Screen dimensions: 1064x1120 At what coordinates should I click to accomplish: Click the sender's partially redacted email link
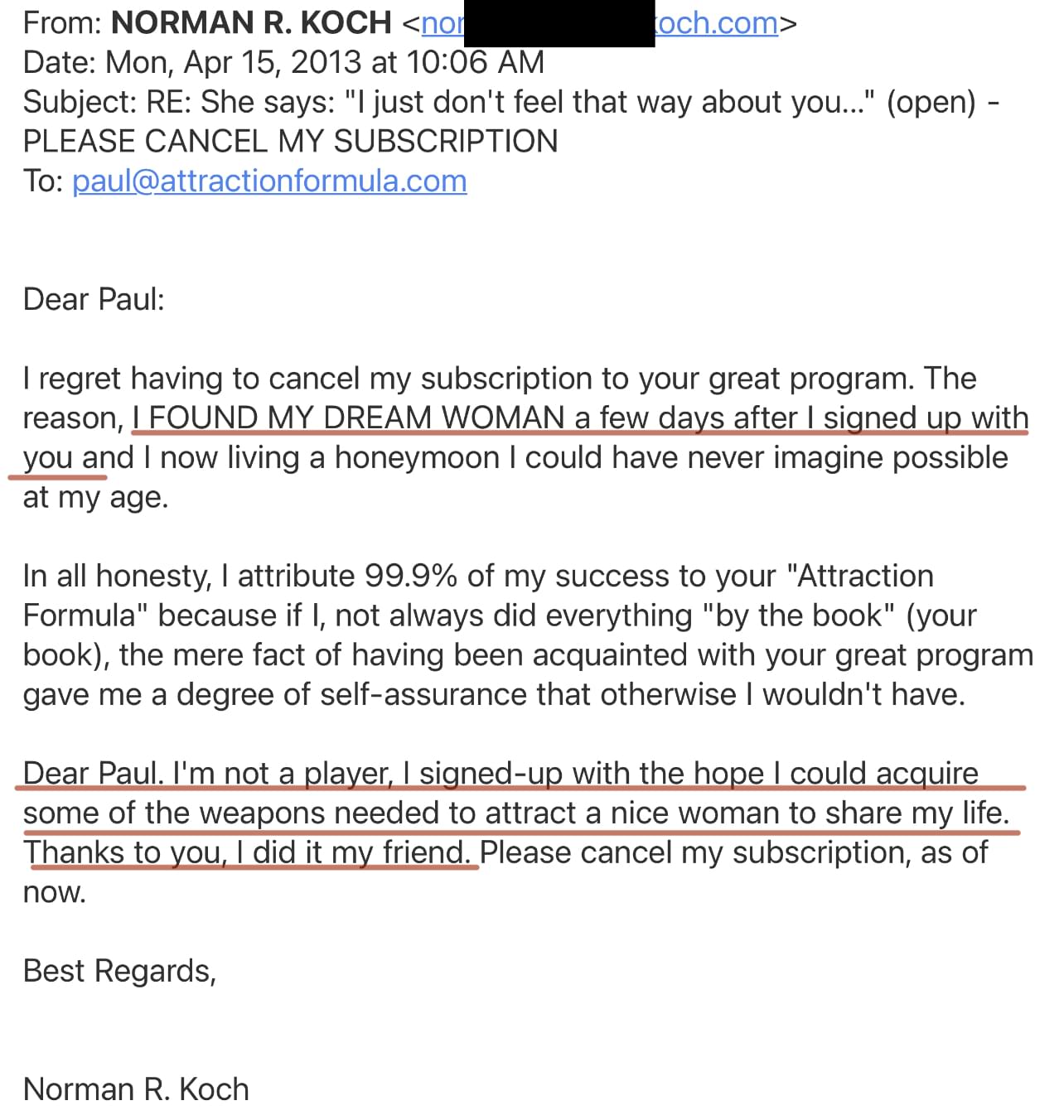pos(717,23)
